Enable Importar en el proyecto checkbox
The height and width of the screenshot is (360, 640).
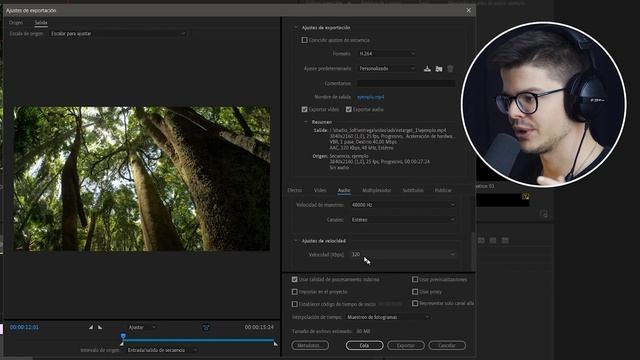(294, 292)
